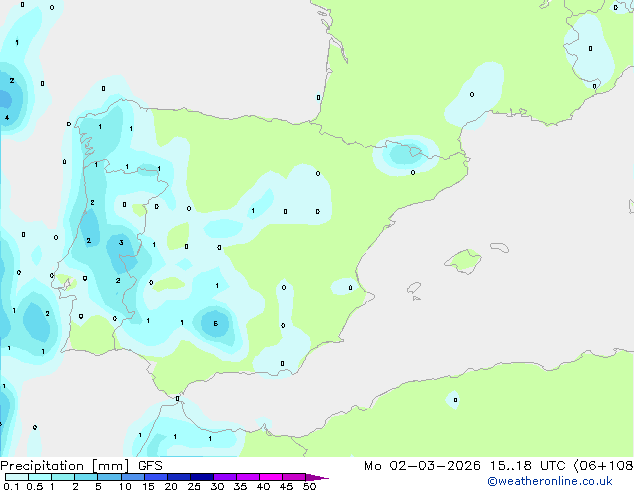The image size is (634, 490).
Task: Click the '25' legend scale label
Action: (x=194, y=486)
